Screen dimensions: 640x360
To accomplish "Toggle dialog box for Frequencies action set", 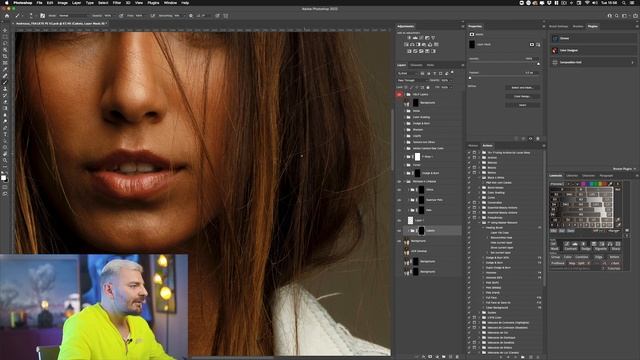I will coord(474,218).
